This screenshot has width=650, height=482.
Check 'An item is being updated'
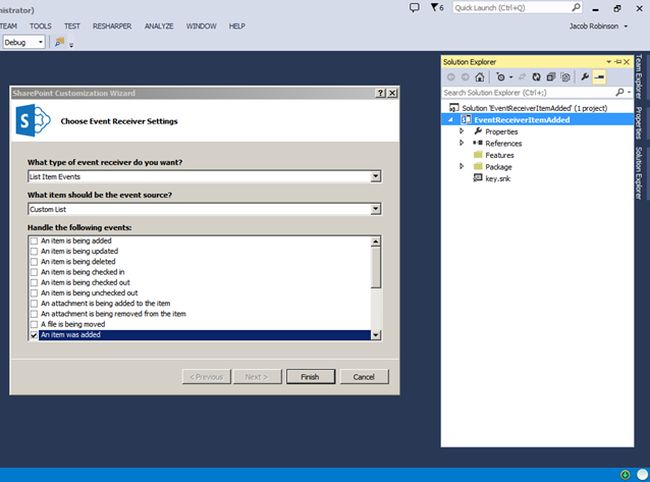[34, 251]
